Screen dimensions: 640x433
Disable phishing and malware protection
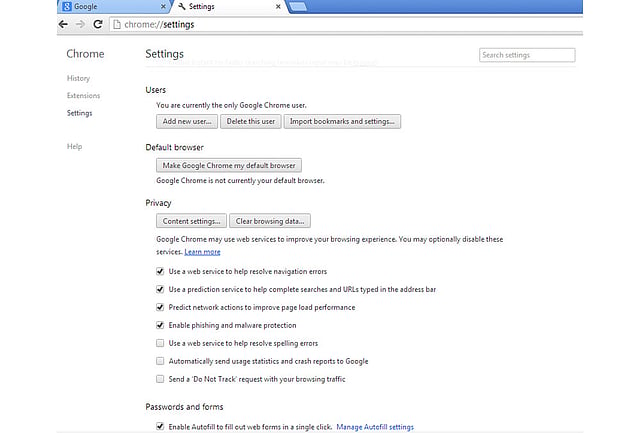[x=160, y=325]
